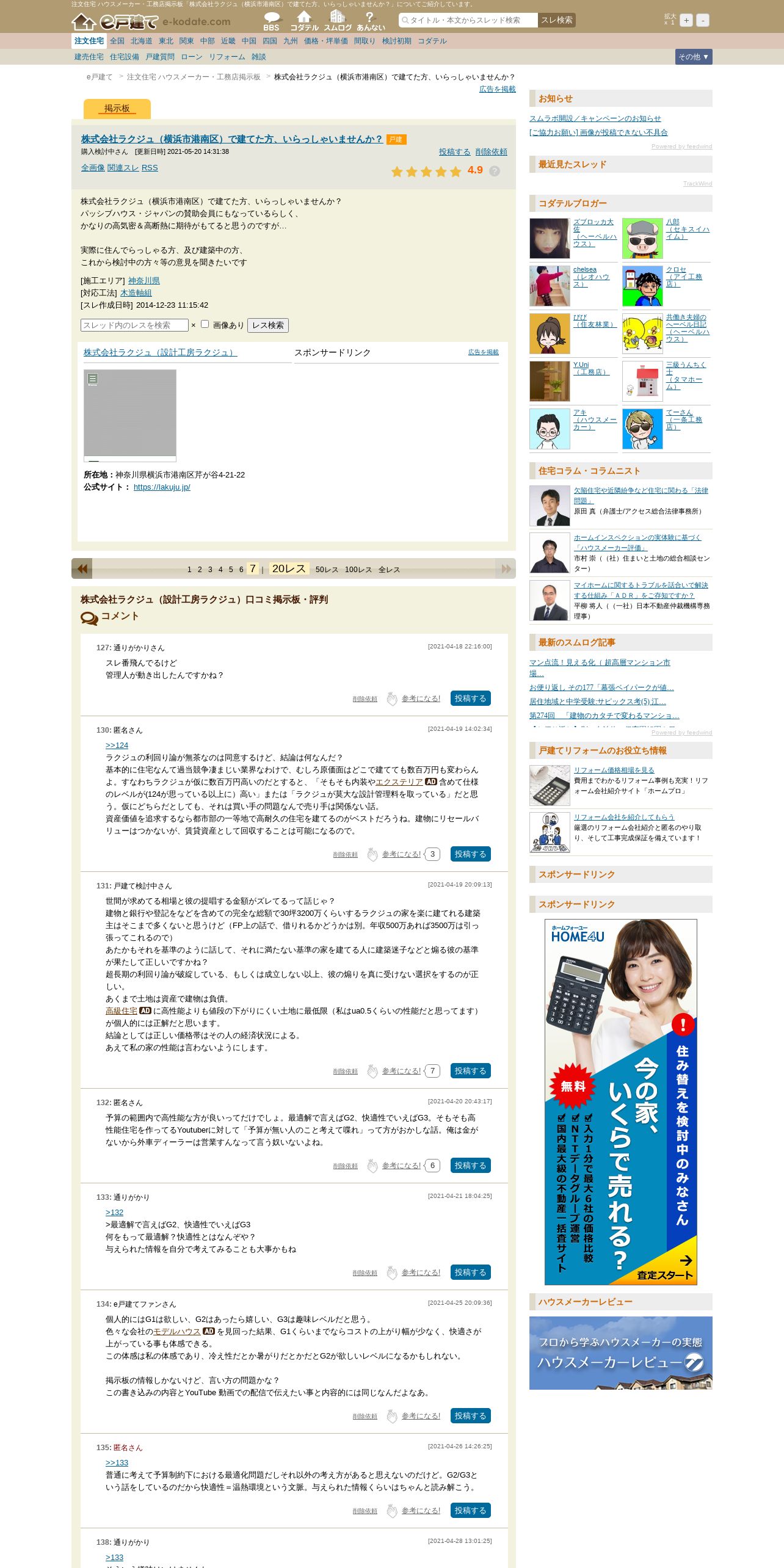
Task: Click 参考になる! on comment 135
Action: [421, 1511]
